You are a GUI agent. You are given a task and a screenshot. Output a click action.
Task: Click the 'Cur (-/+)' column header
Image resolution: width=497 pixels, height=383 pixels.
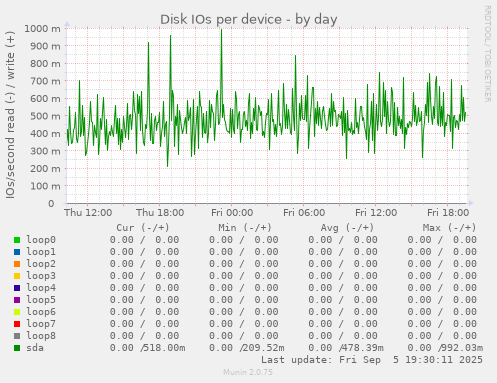(x=143, y=228)
